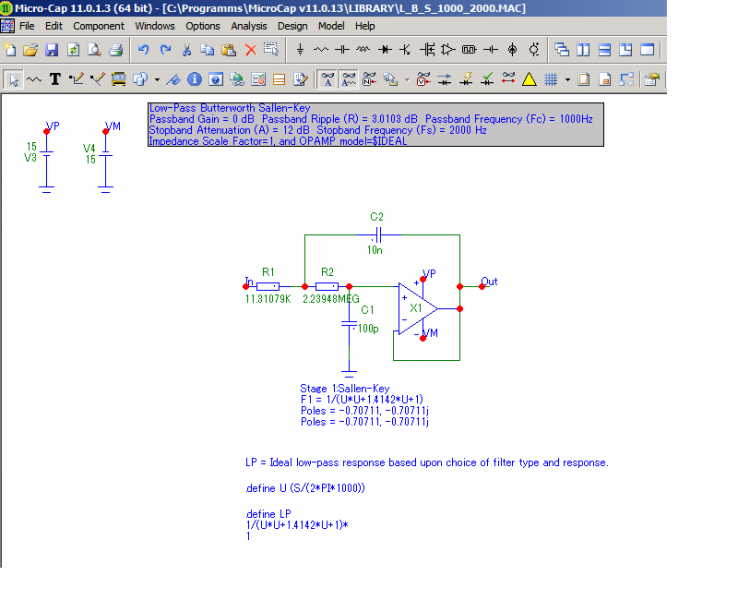
Task: Click the New file icon
Action: point(10,49)
